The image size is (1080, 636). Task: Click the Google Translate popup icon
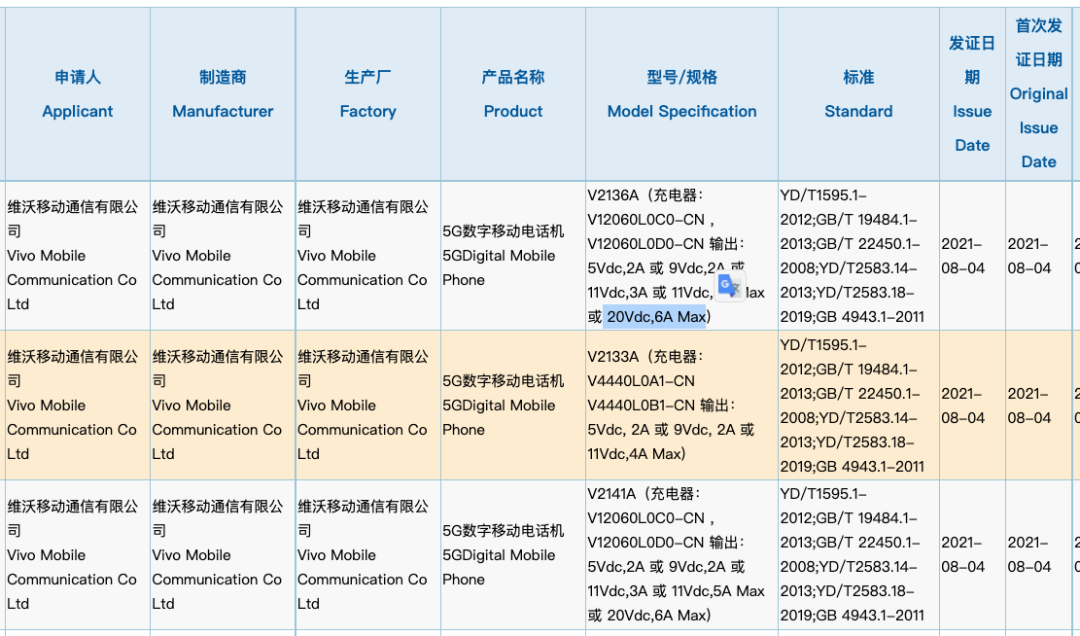pyautogui.click(x=730, y=286)
